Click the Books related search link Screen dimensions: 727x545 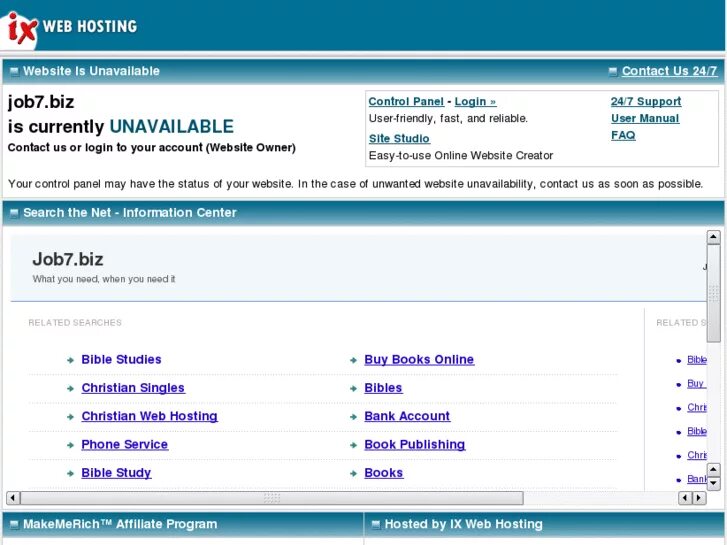pos(383,473)
